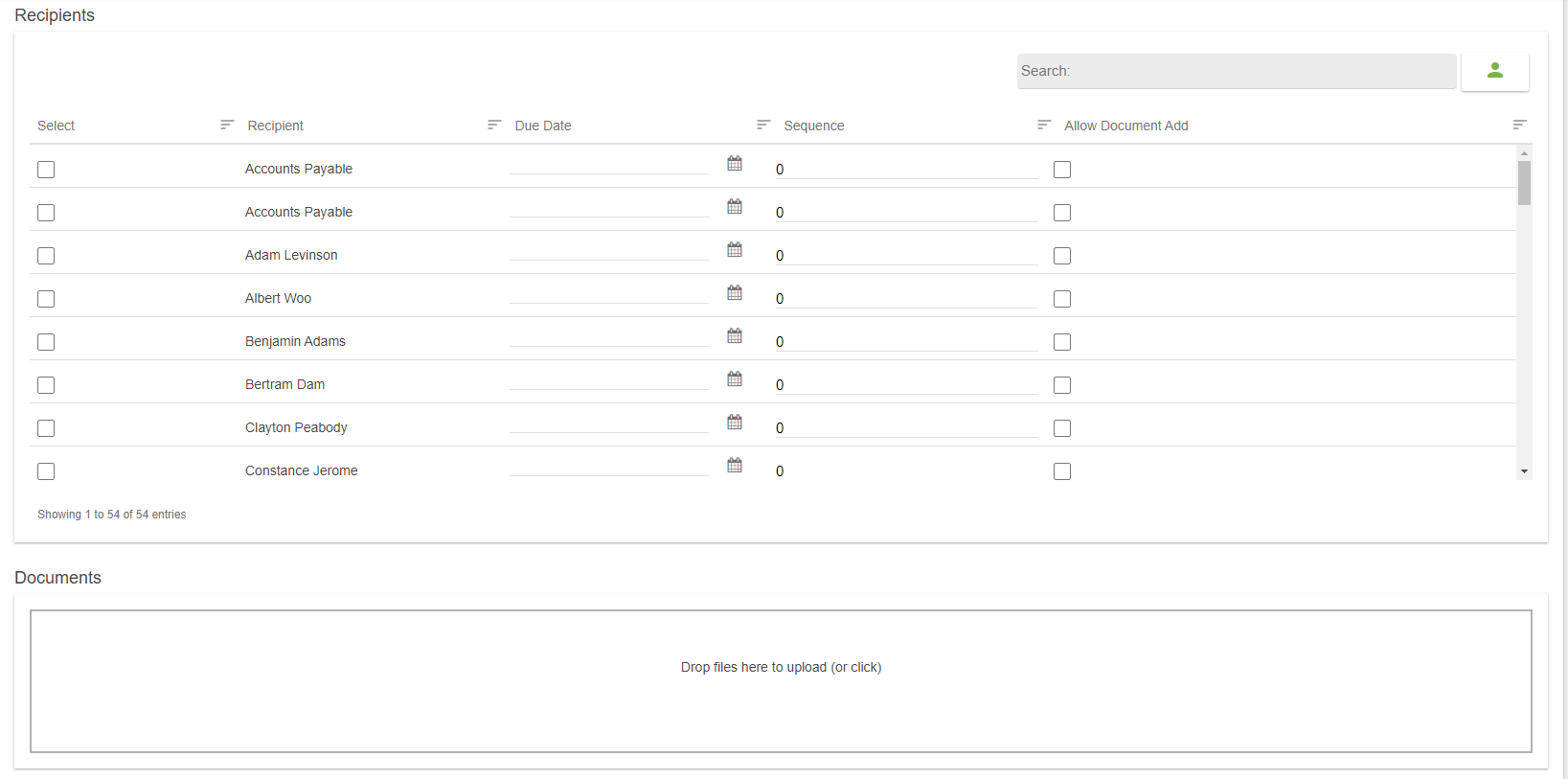Select the Clayton Peabody recipient checkbox

[46, 428]
